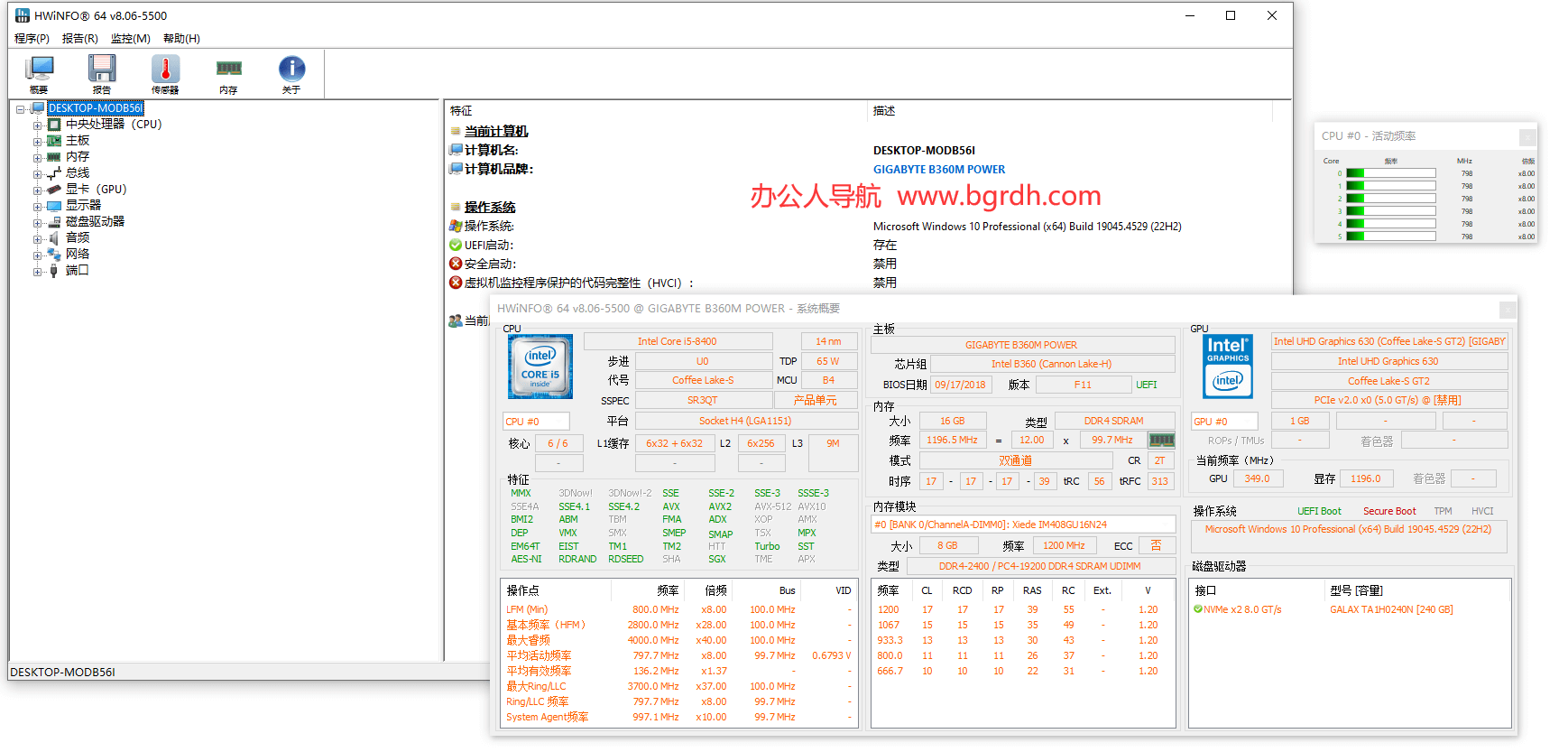Click the Intel Graphics logo
Viewport: 1568px width, 752px height.
pos(1228,367)
